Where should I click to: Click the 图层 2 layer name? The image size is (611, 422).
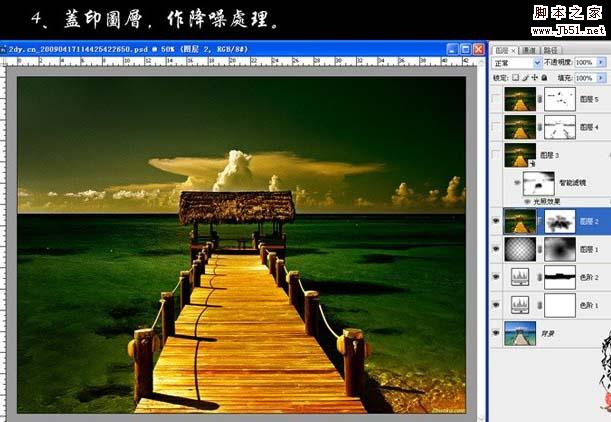[589, 221]
